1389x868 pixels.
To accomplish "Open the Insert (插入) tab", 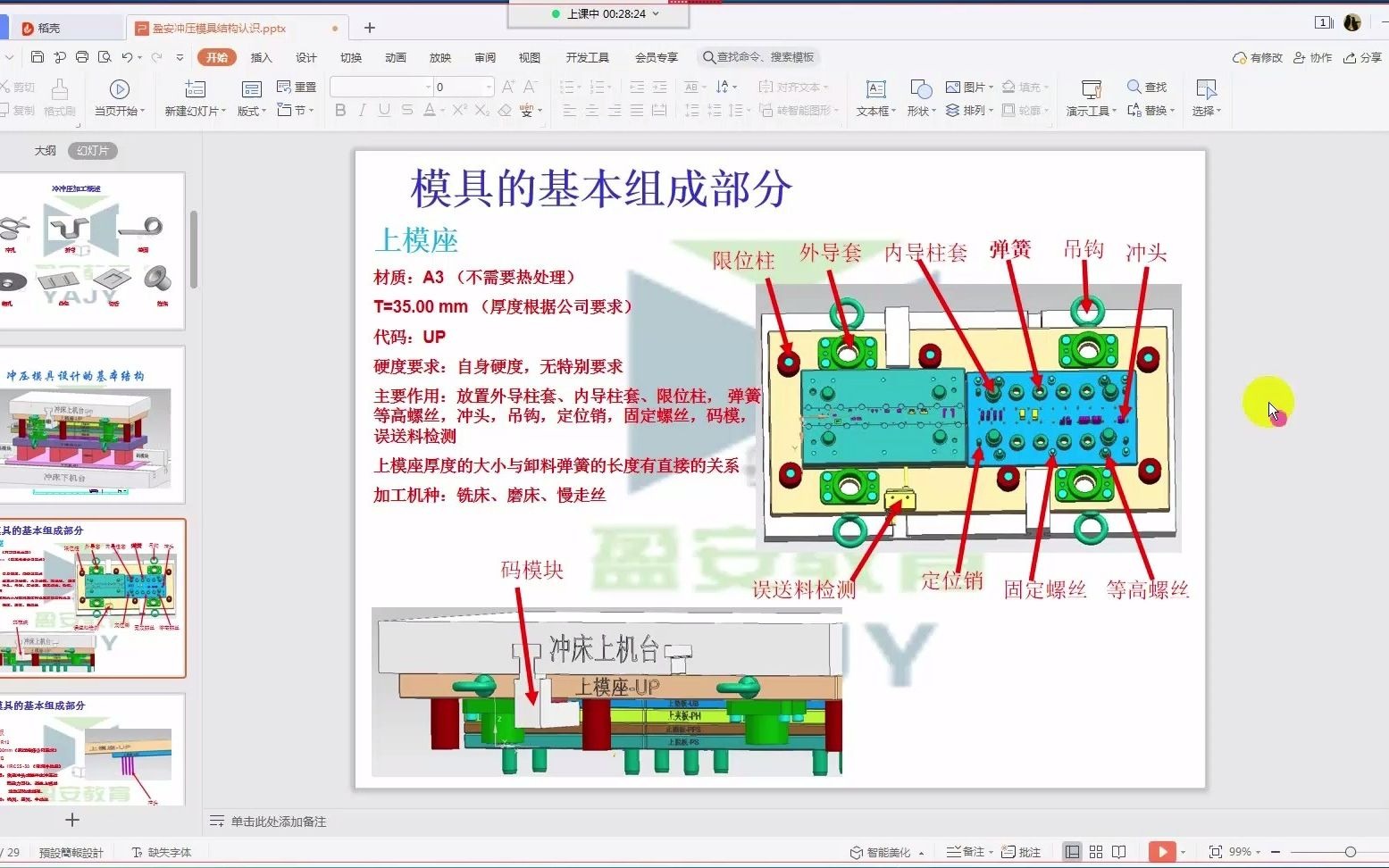I will click(261, 57).
